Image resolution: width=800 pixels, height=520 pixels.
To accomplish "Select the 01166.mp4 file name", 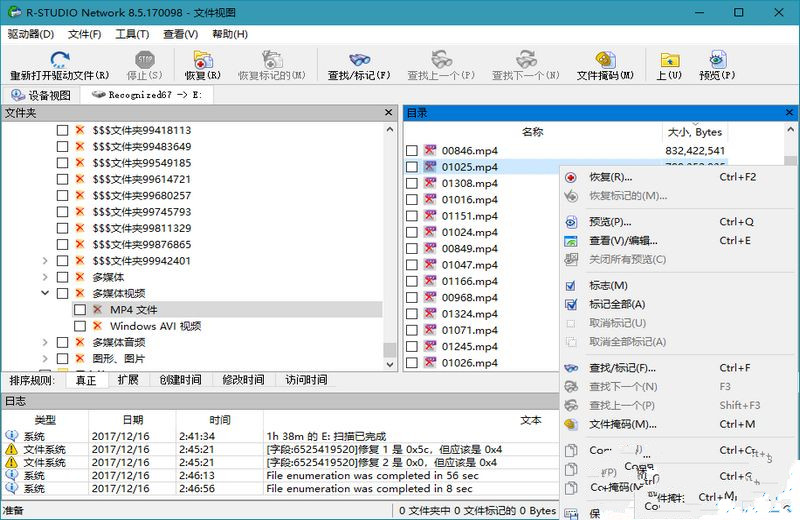I will (x=469, y=281).
